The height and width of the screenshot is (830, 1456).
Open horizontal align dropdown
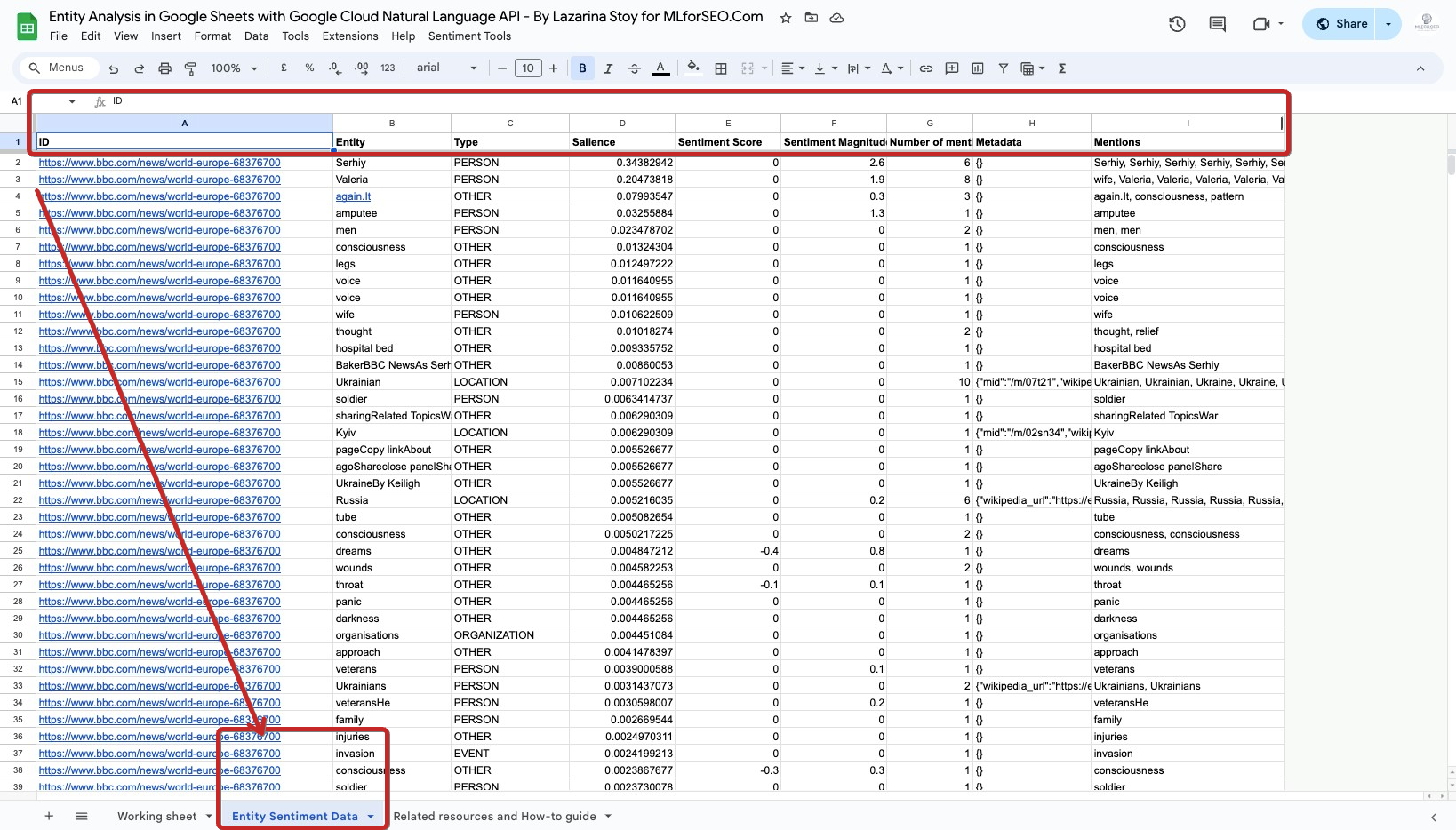792,68
